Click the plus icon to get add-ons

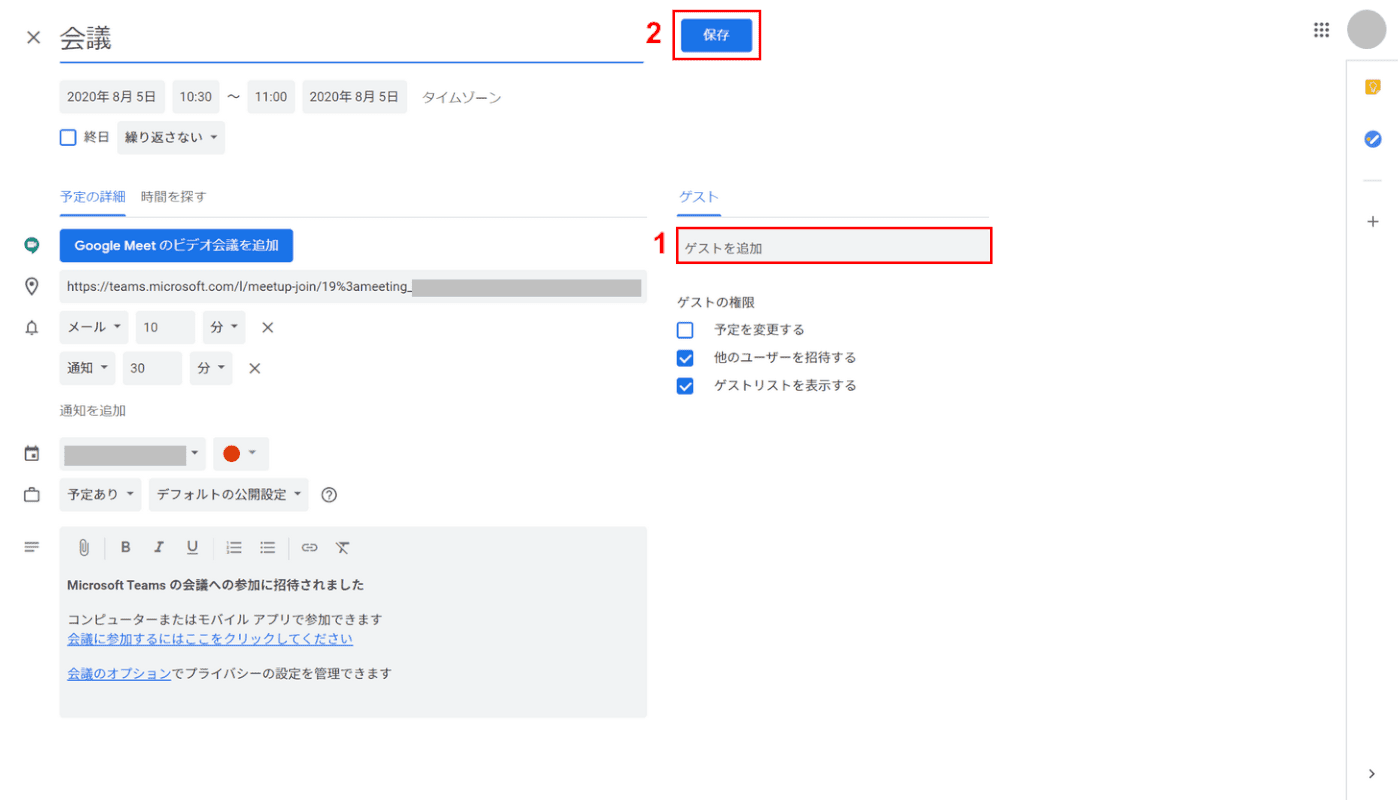1373,221
